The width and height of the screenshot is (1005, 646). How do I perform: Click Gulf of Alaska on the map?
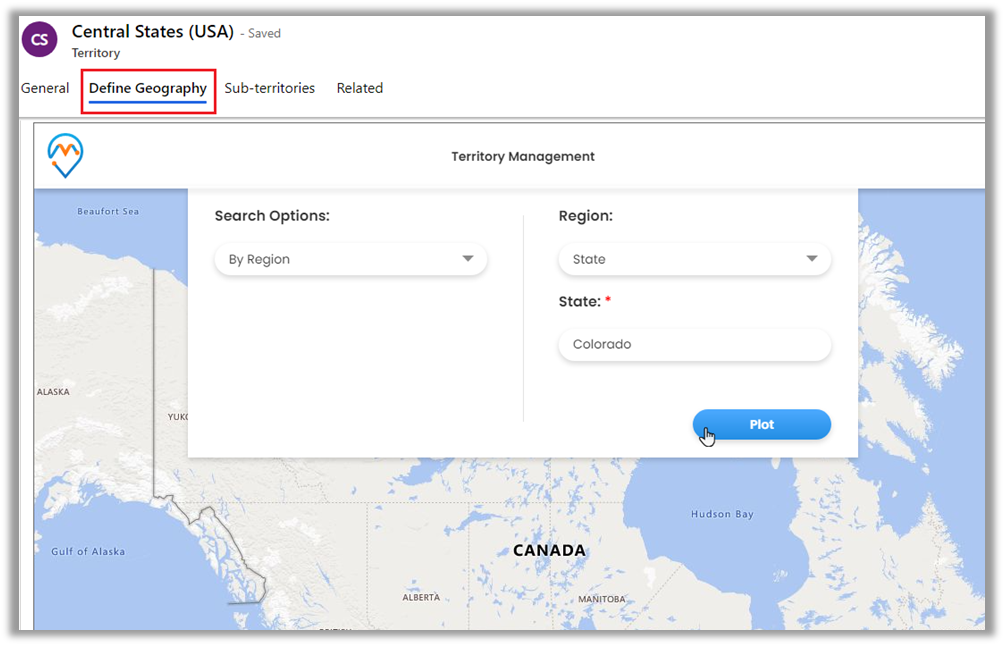[x=88, y=551]
